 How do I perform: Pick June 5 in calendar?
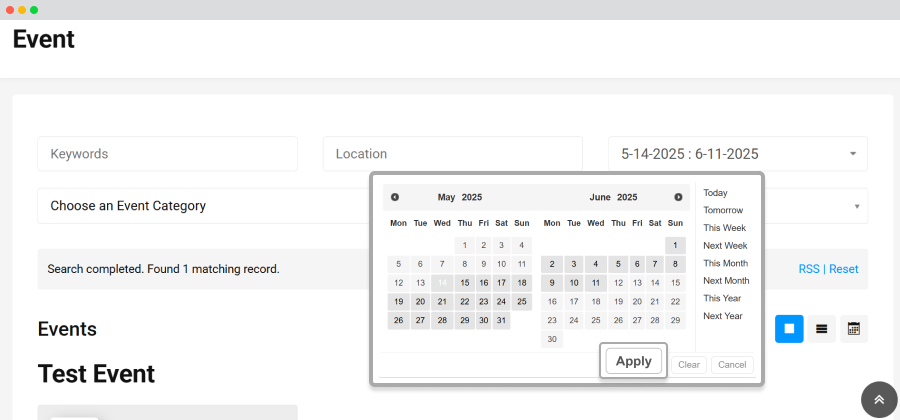coord(618,265)
